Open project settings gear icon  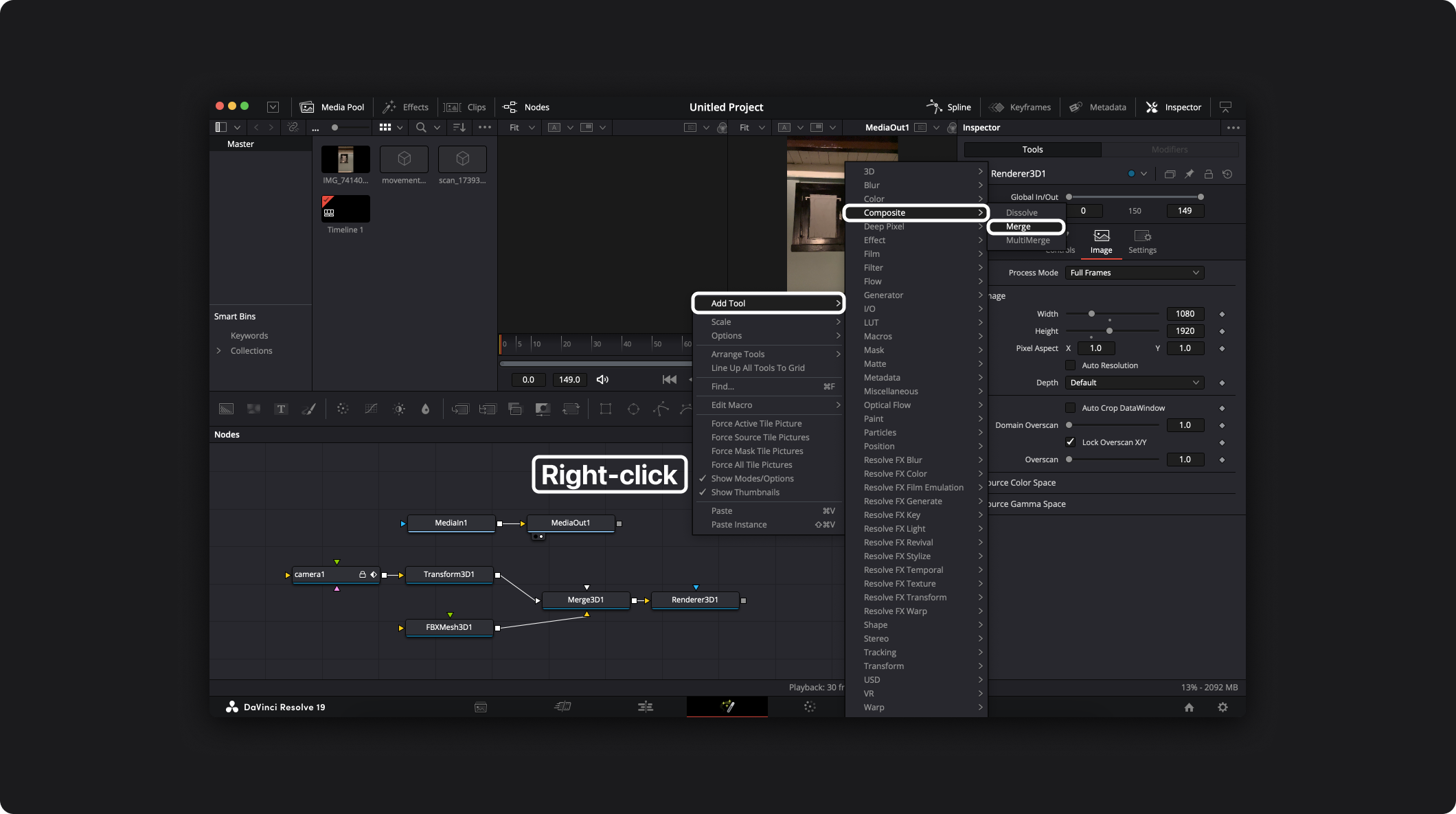[1222, 708]
